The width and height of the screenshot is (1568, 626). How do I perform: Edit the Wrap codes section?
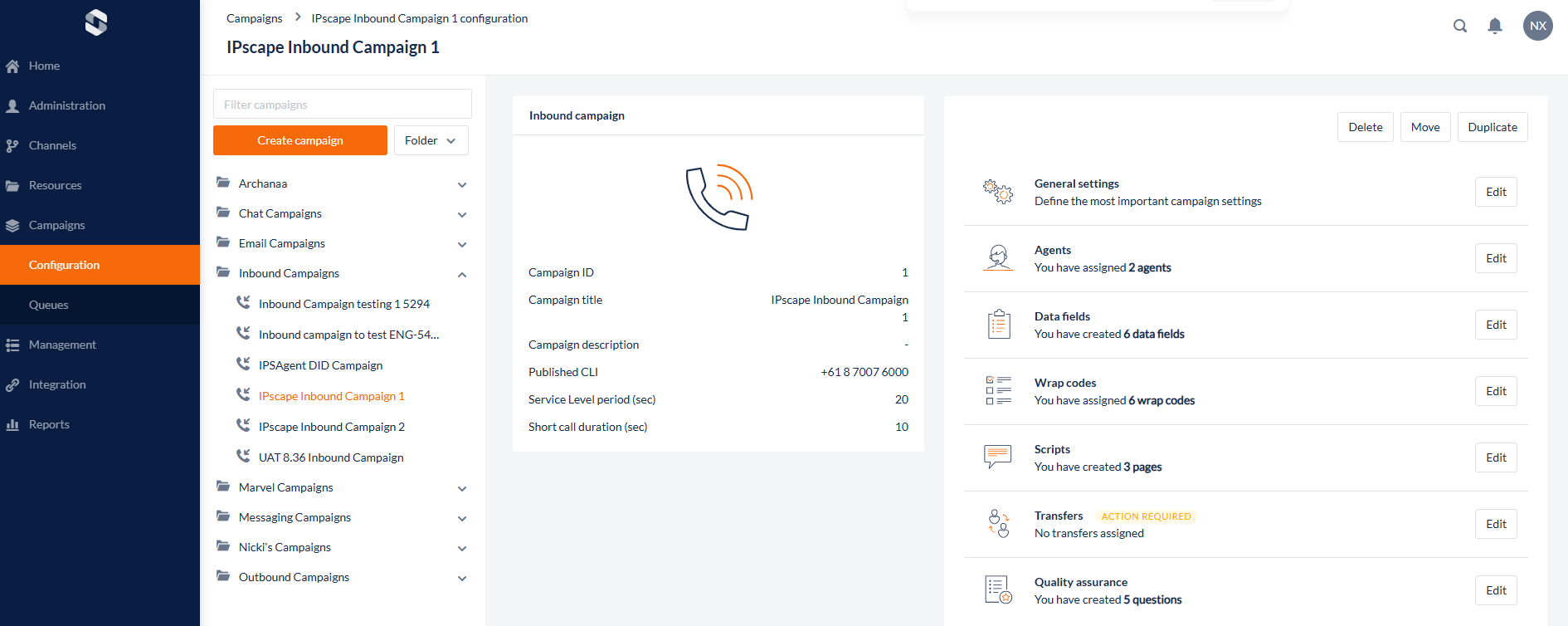pyautogui.click(x=1496, y=391)
